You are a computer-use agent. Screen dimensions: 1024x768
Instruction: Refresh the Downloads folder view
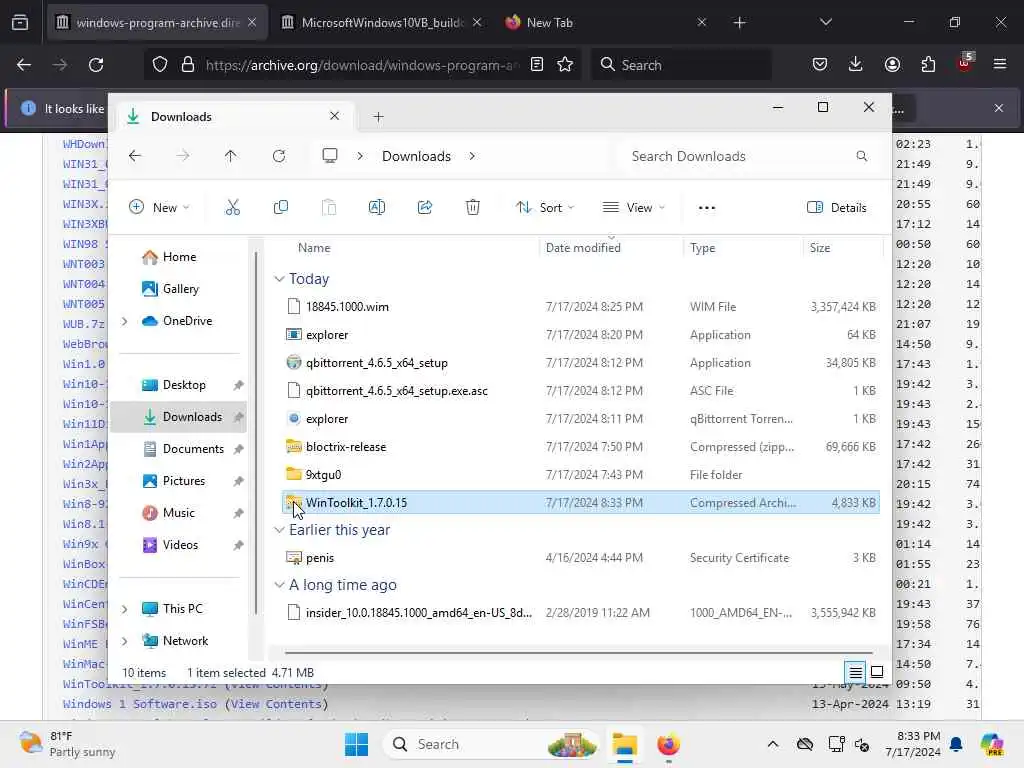tap(279, 156)
